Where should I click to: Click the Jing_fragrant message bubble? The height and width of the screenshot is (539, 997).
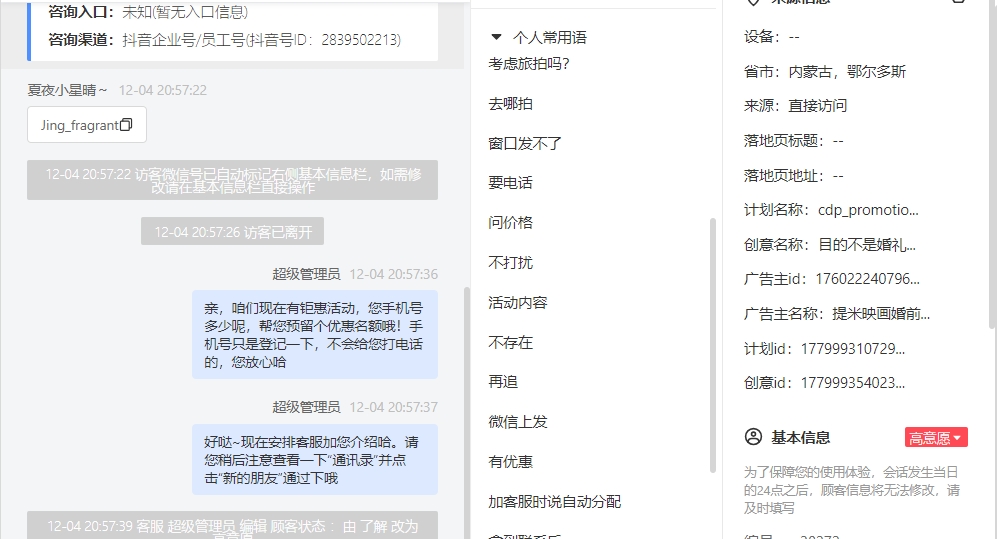click(87, 125)
